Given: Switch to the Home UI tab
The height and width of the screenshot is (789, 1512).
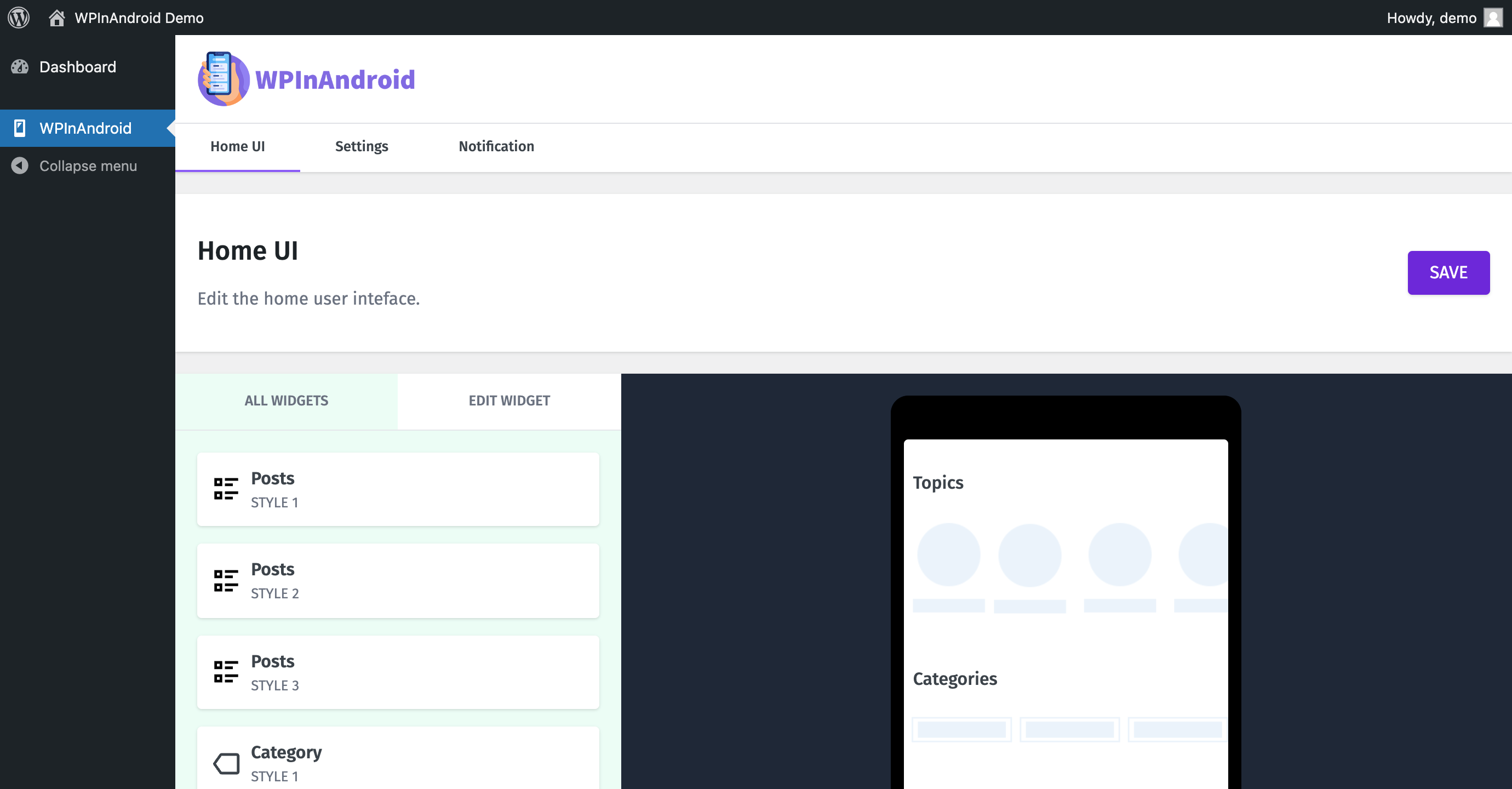Looking at the screenshot, I should coord(238,147).
